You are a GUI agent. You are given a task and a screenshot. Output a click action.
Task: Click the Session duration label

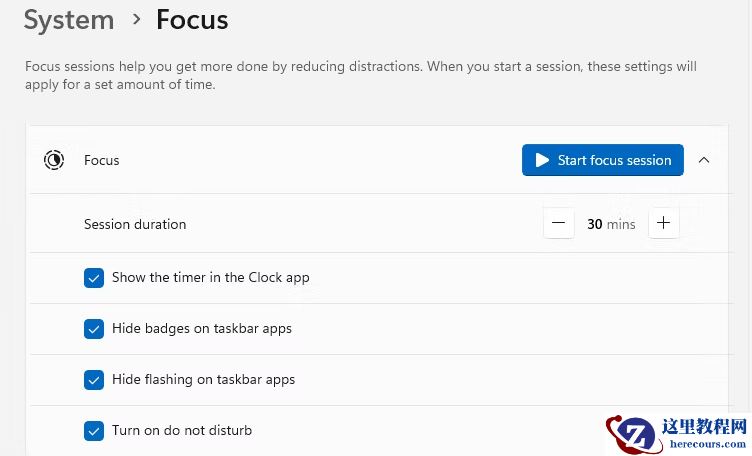pyautogui.click(x=135, y=224)
